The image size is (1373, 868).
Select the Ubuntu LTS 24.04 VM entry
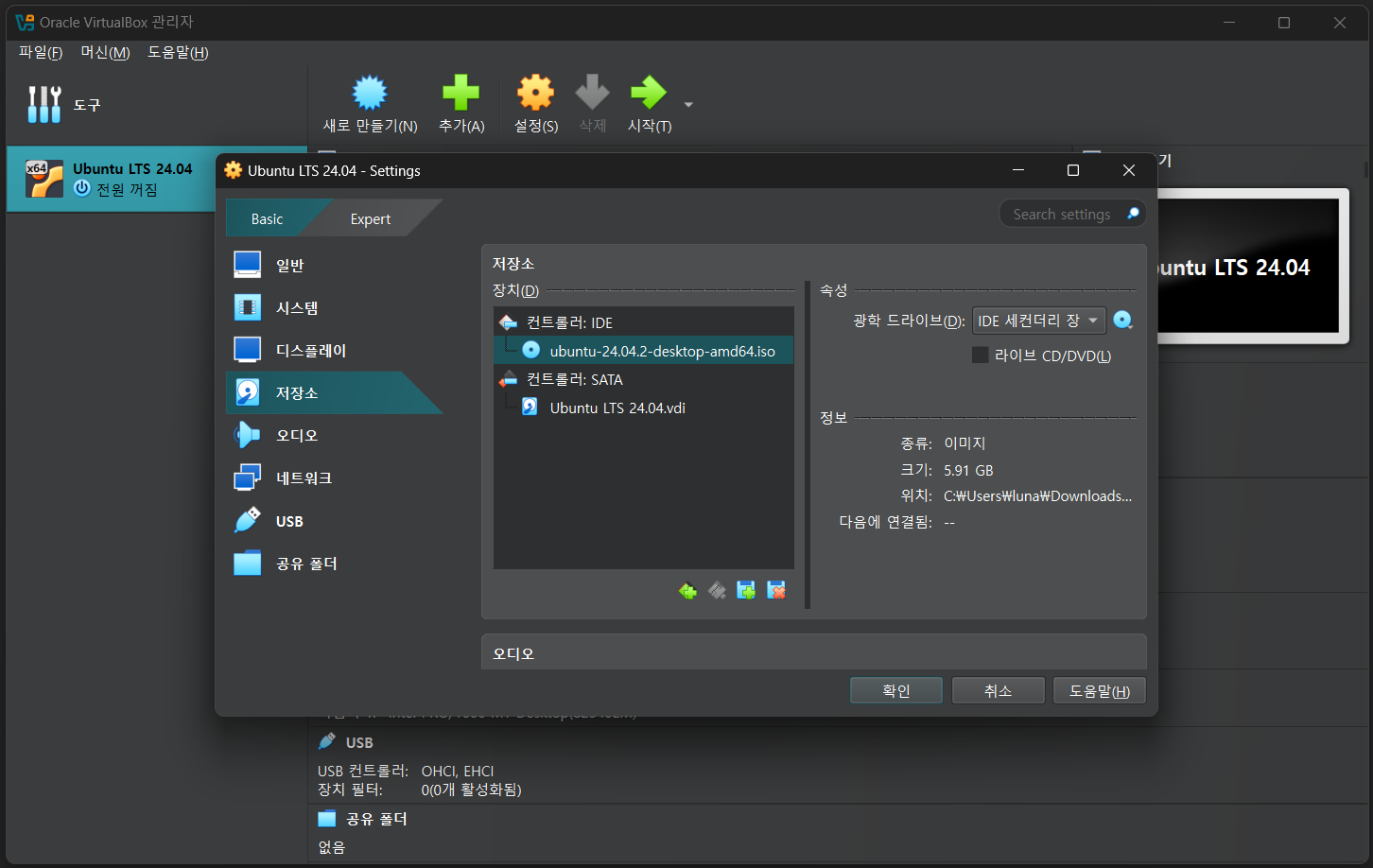[157, 179]
